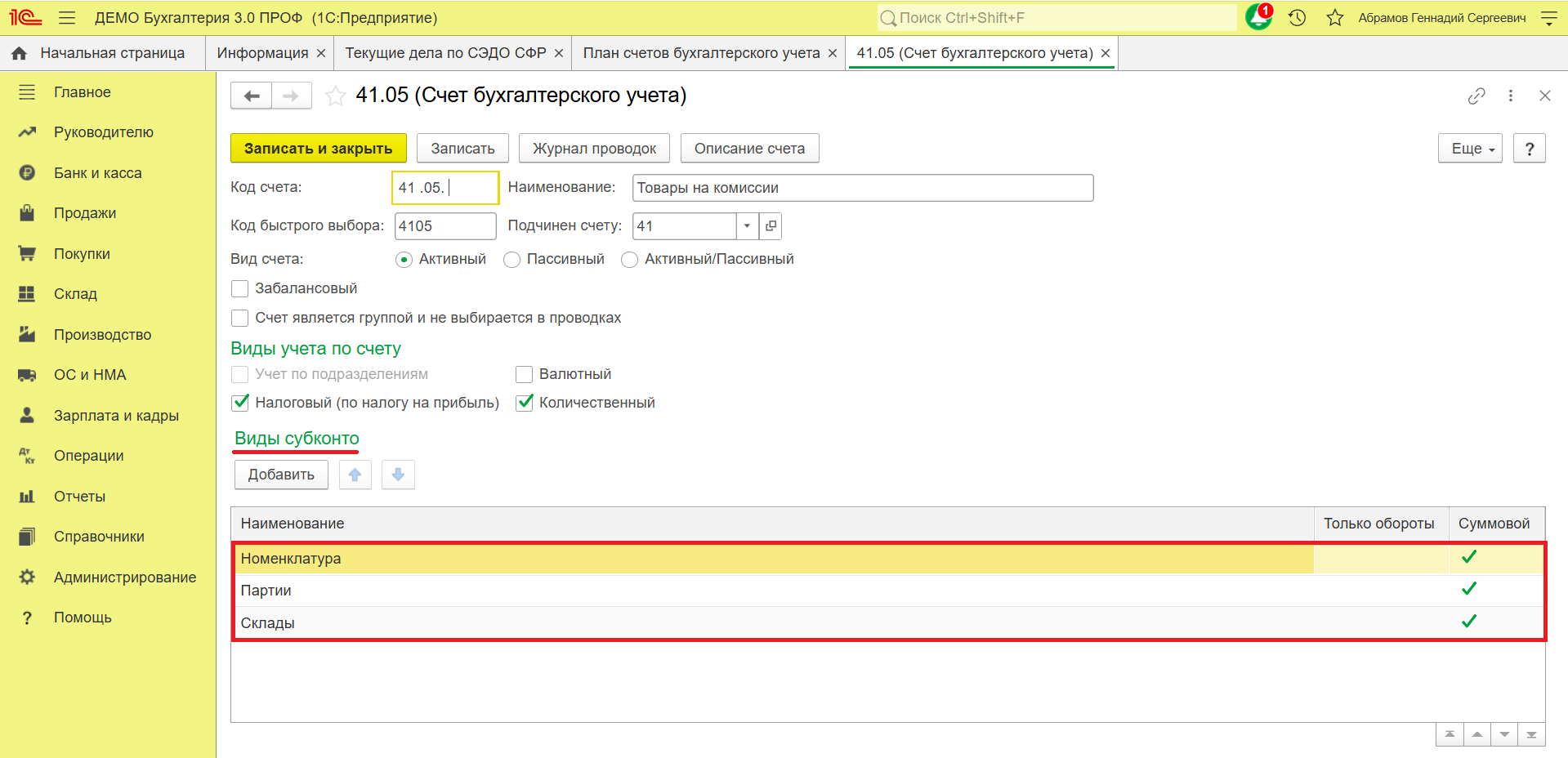Go back with left arrow button
Image resolution: width=1568 pixels, height=758 pixels.
click(x=251, y=96)
